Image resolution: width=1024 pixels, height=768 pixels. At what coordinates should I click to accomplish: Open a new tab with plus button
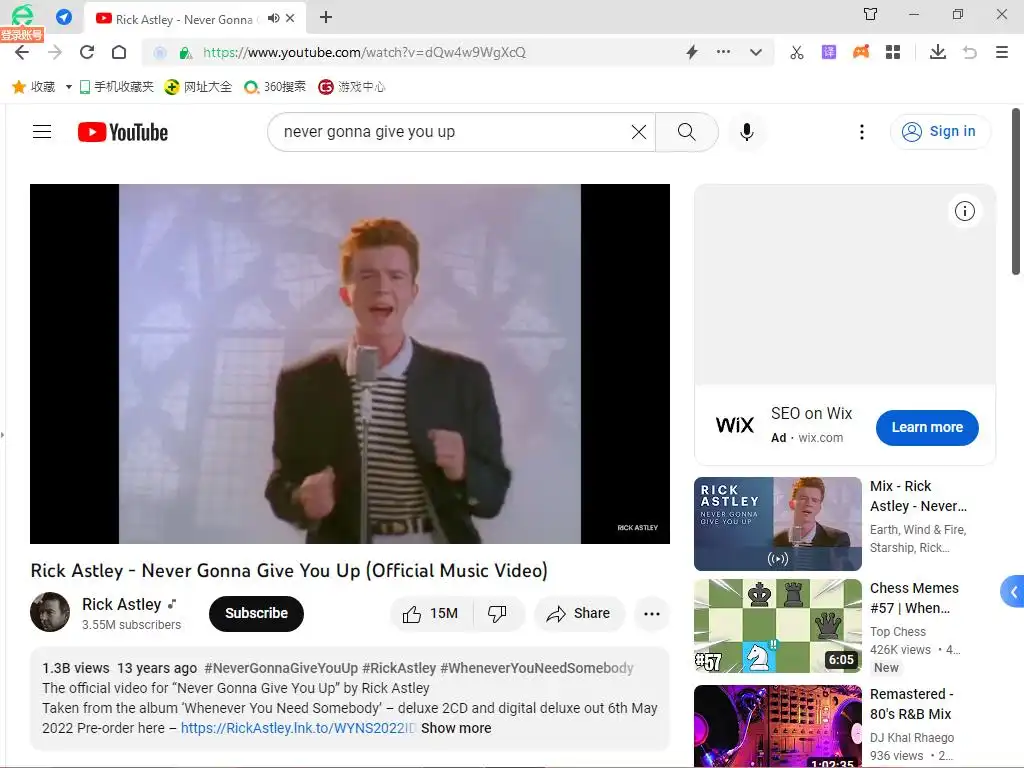326,17
